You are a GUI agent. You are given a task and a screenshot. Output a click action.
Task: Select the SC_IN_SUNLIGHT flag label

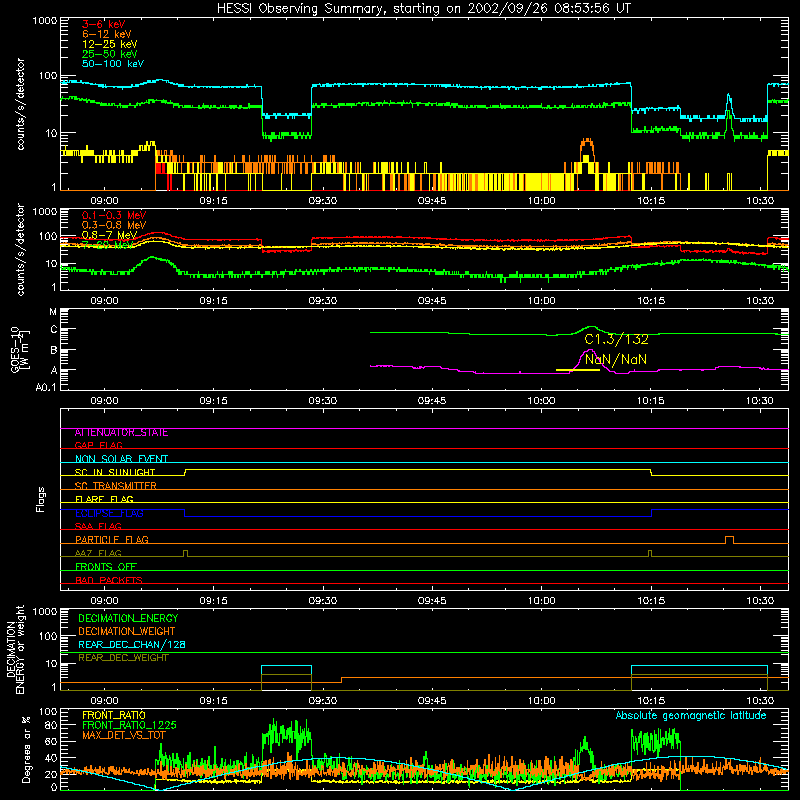pyautogui.click(x=115, y=472)
